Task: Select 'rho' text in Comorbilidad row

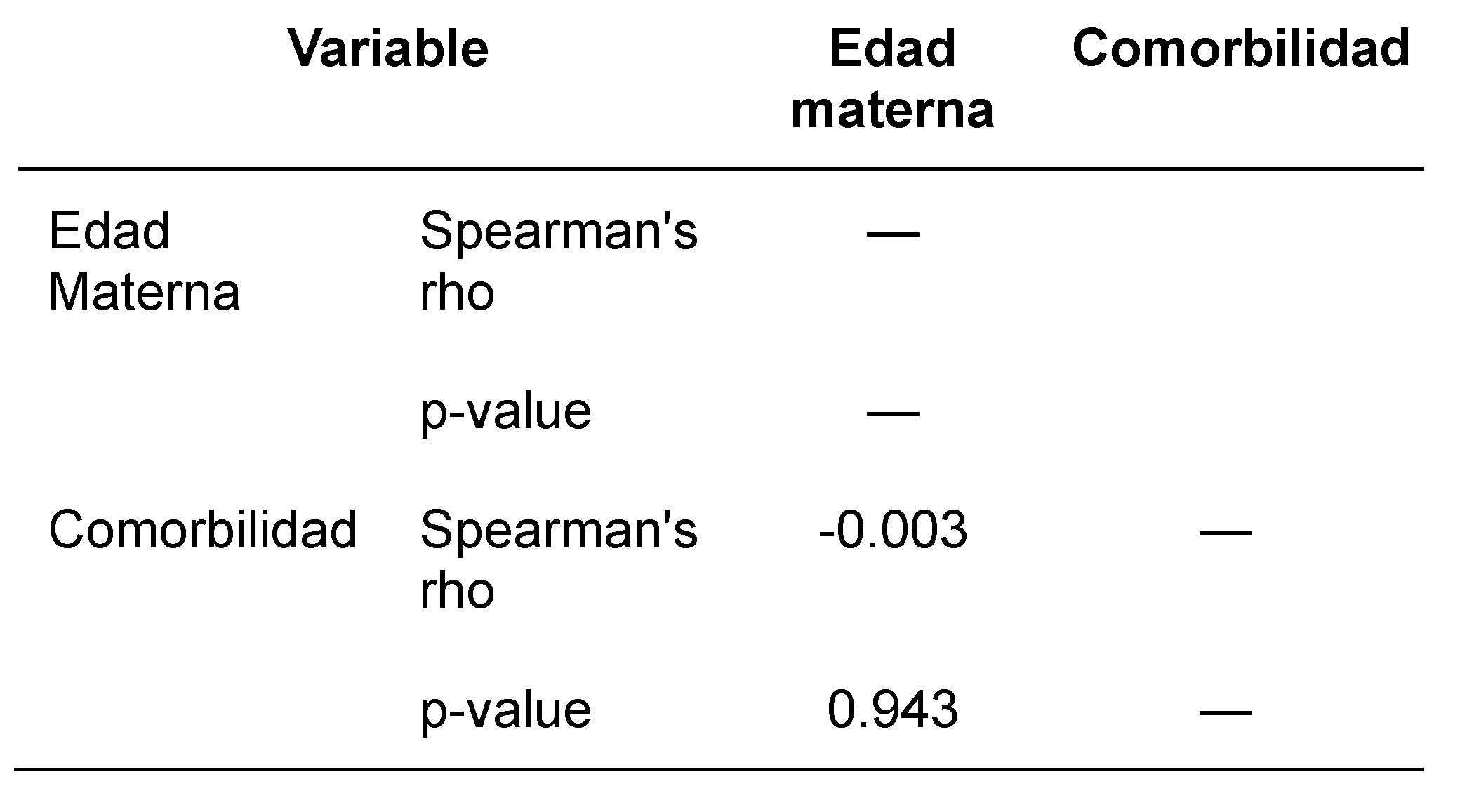Action: [x=457, y=590]
